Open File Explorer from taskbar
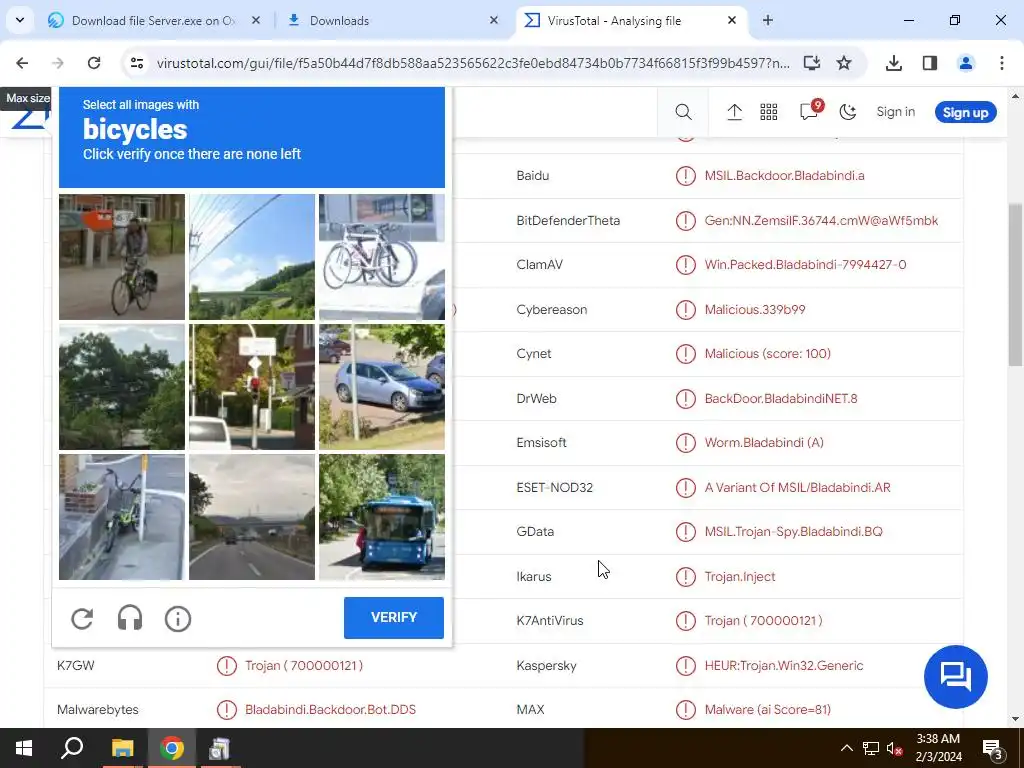This screenshot has height=768, width=1024. (122, 748)
